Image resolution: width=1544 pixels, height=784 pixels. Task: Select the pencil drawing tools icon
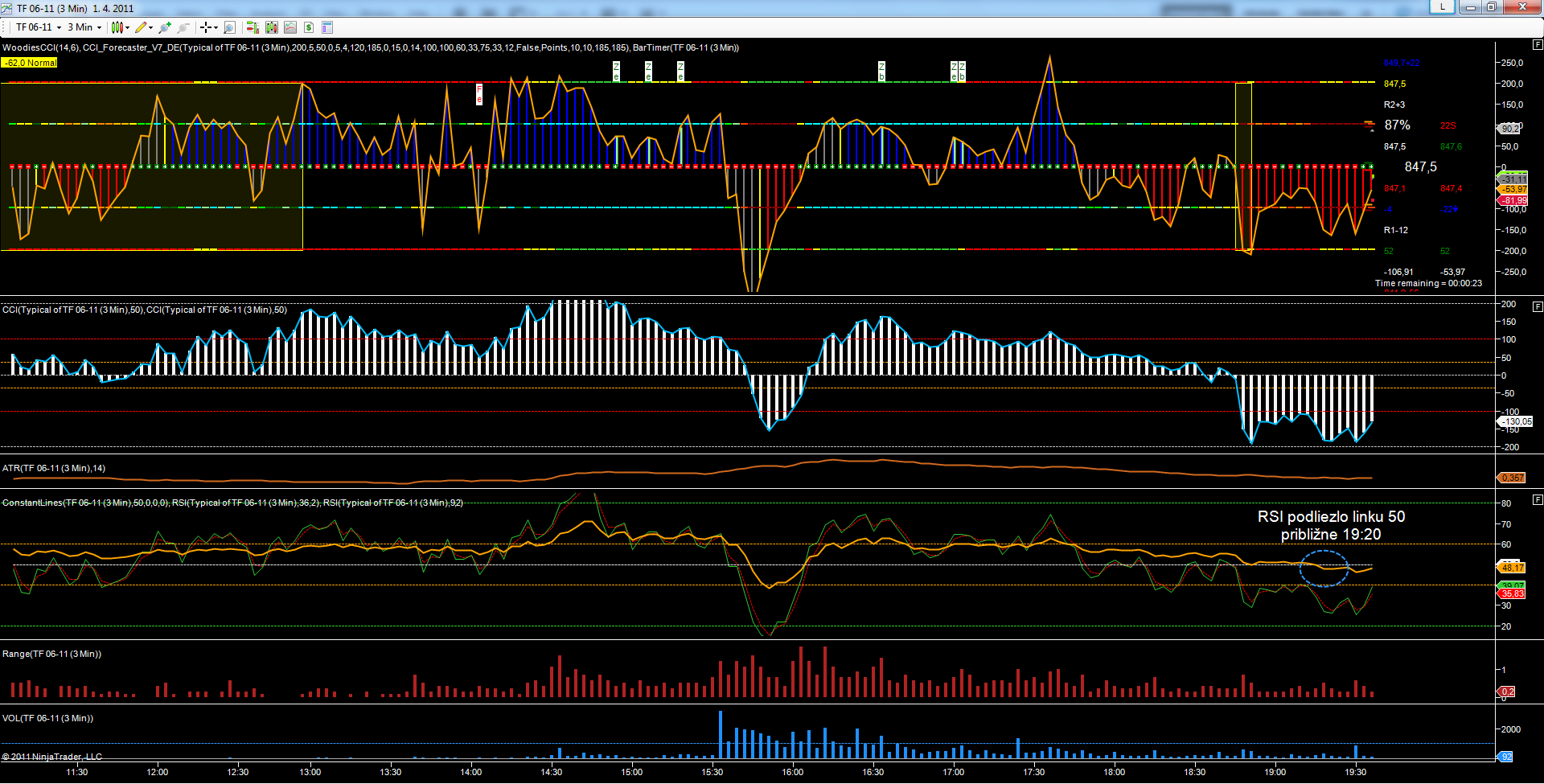click(142, 27)
